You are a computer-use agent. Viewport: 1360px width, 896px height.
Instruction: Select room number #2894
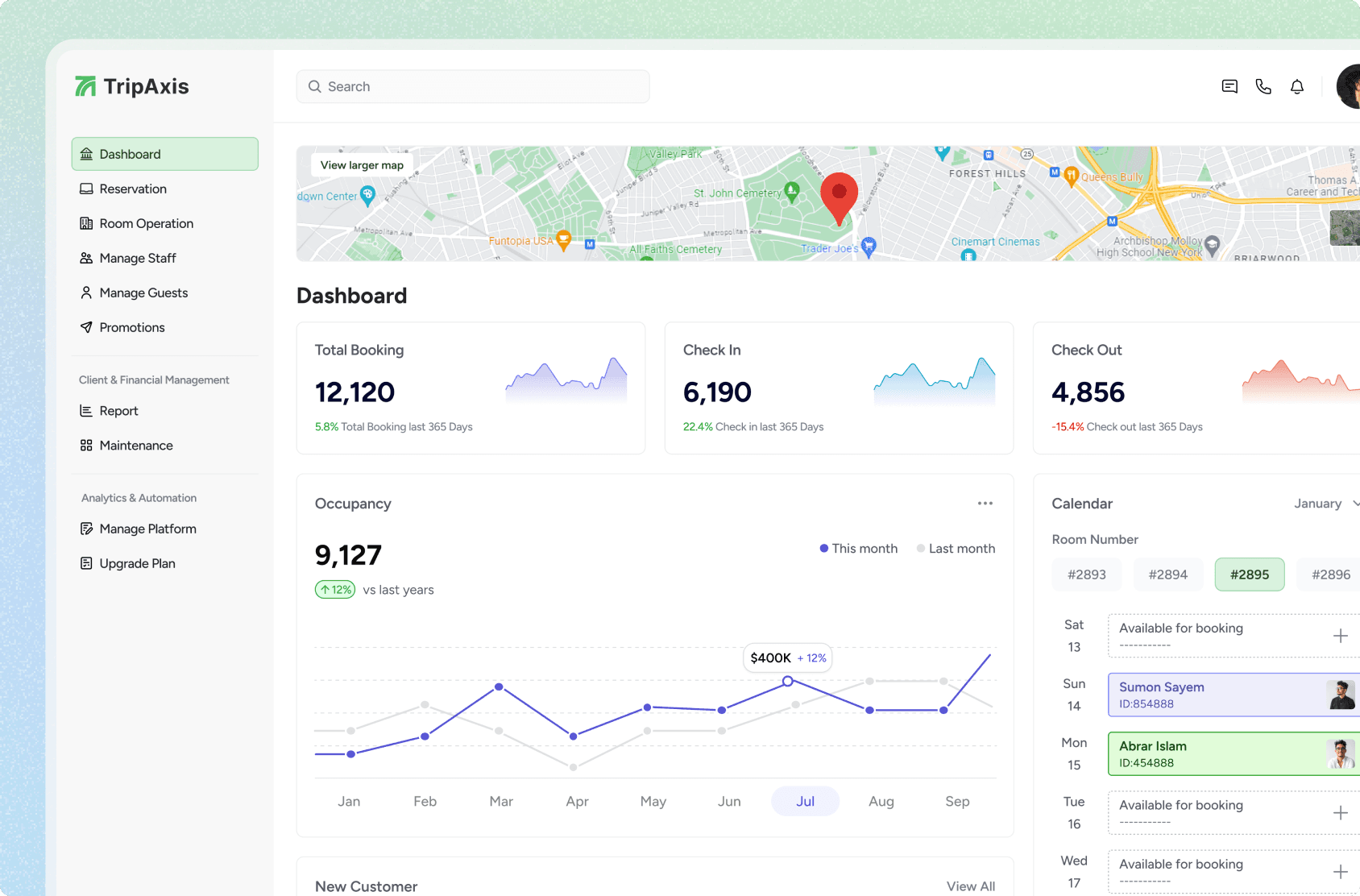coord(1168,575)
